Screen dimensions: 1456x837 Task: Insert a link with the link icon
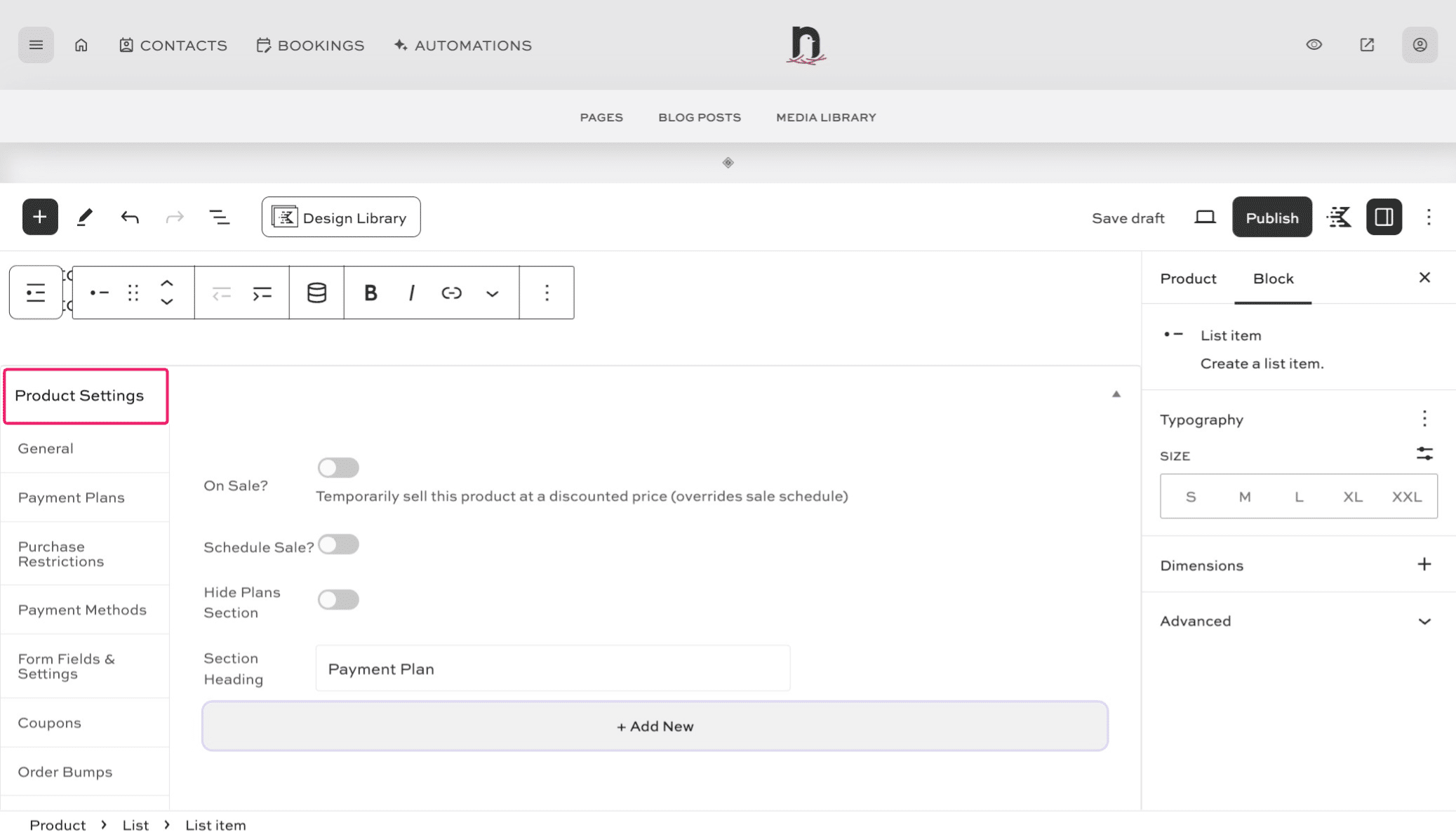click(x=451, y=293)
